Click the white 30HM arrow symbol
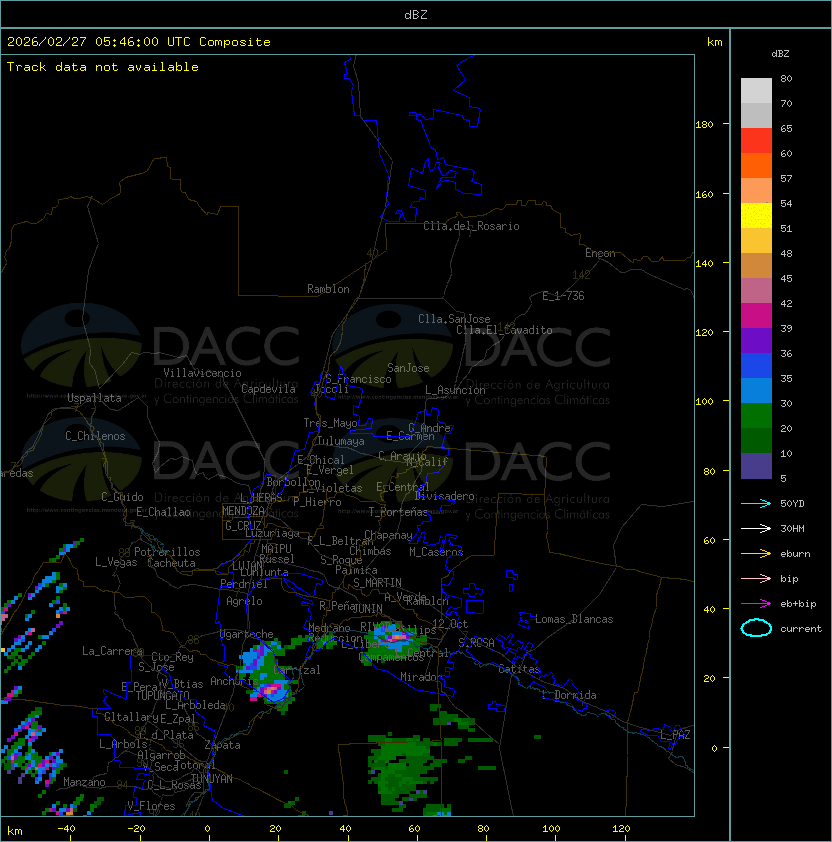832x842 pixels. (756, 529)
